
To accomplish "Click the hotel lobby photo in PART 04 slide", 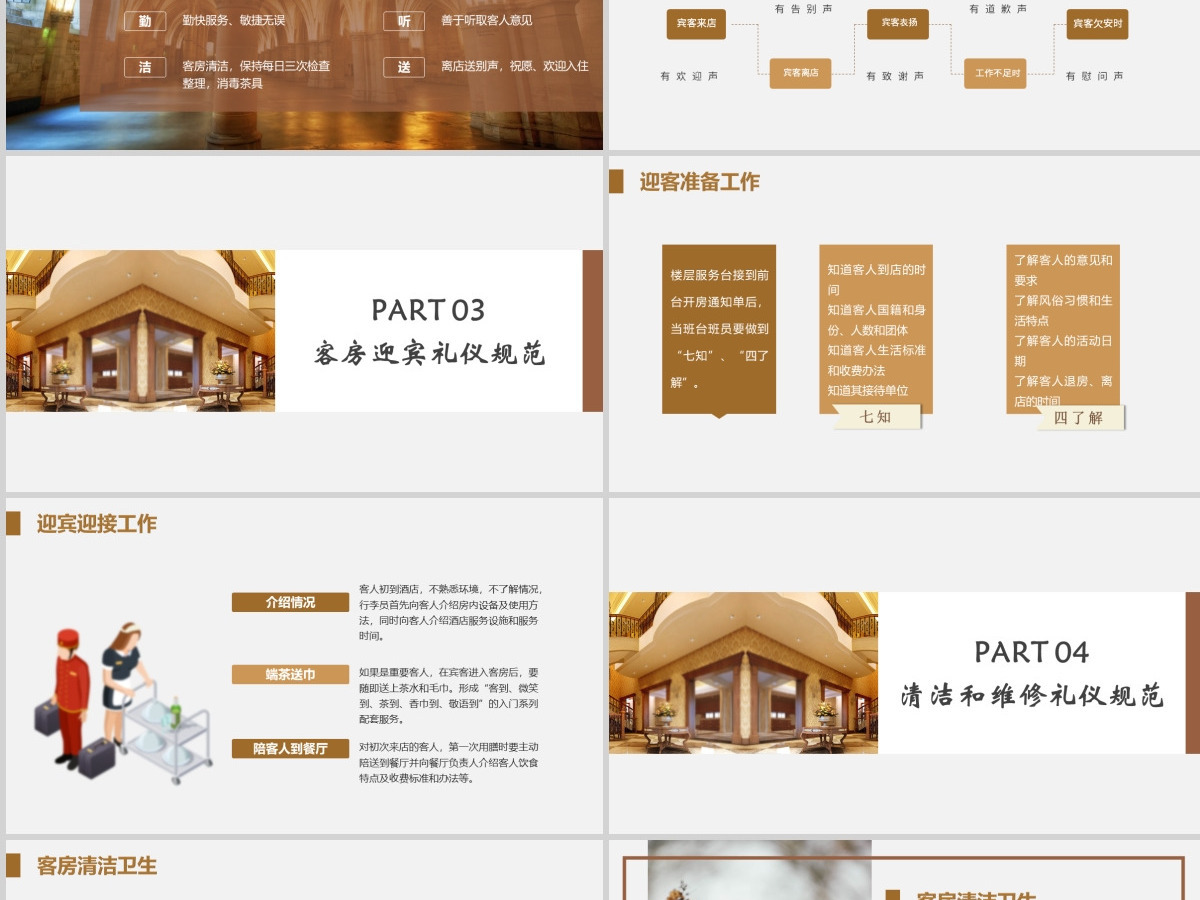I will pyautogui.click(x=743, y=673).
